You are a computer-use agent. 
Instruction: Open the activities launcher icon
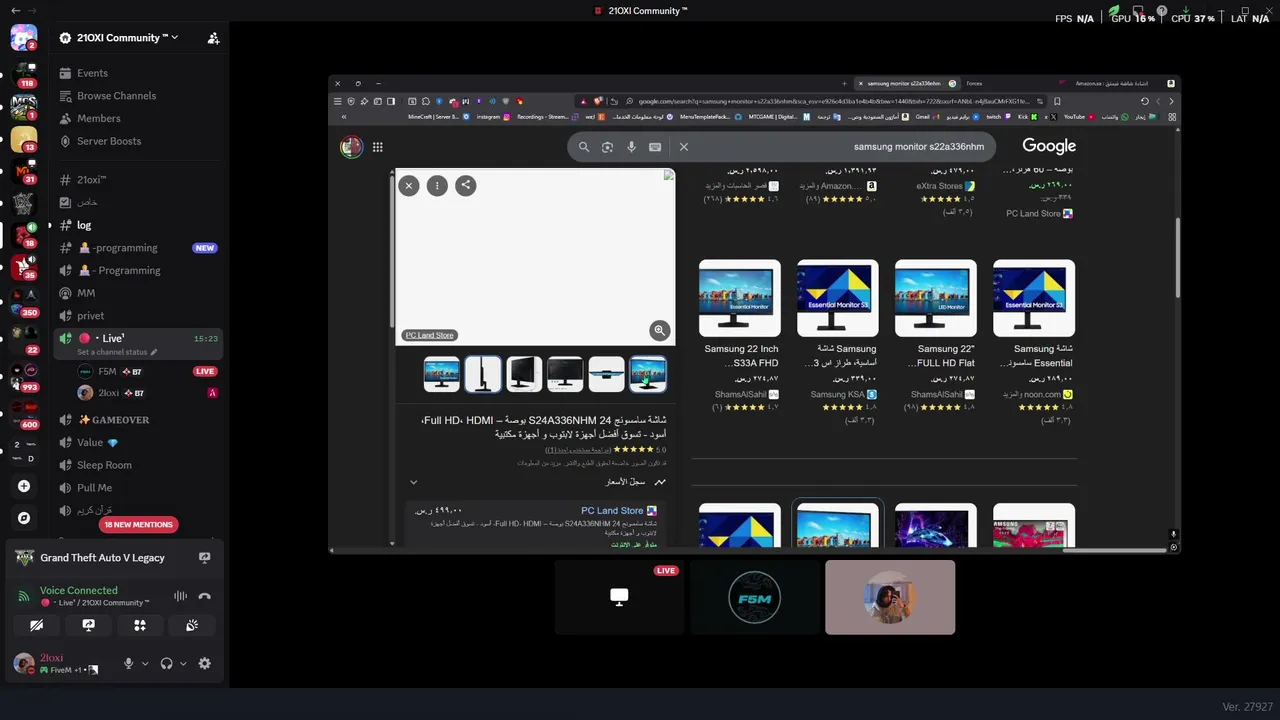140,625
